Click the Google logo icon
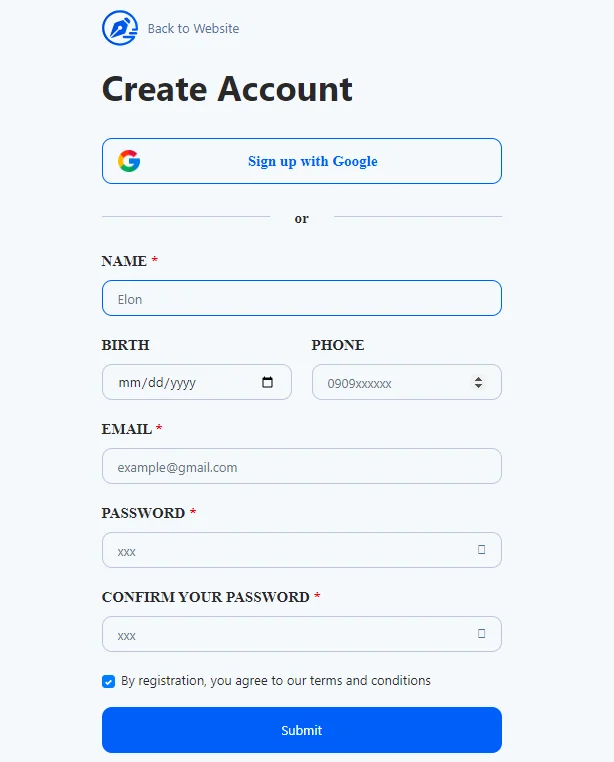This screenshot has width=614, height=762. point(129,161)
